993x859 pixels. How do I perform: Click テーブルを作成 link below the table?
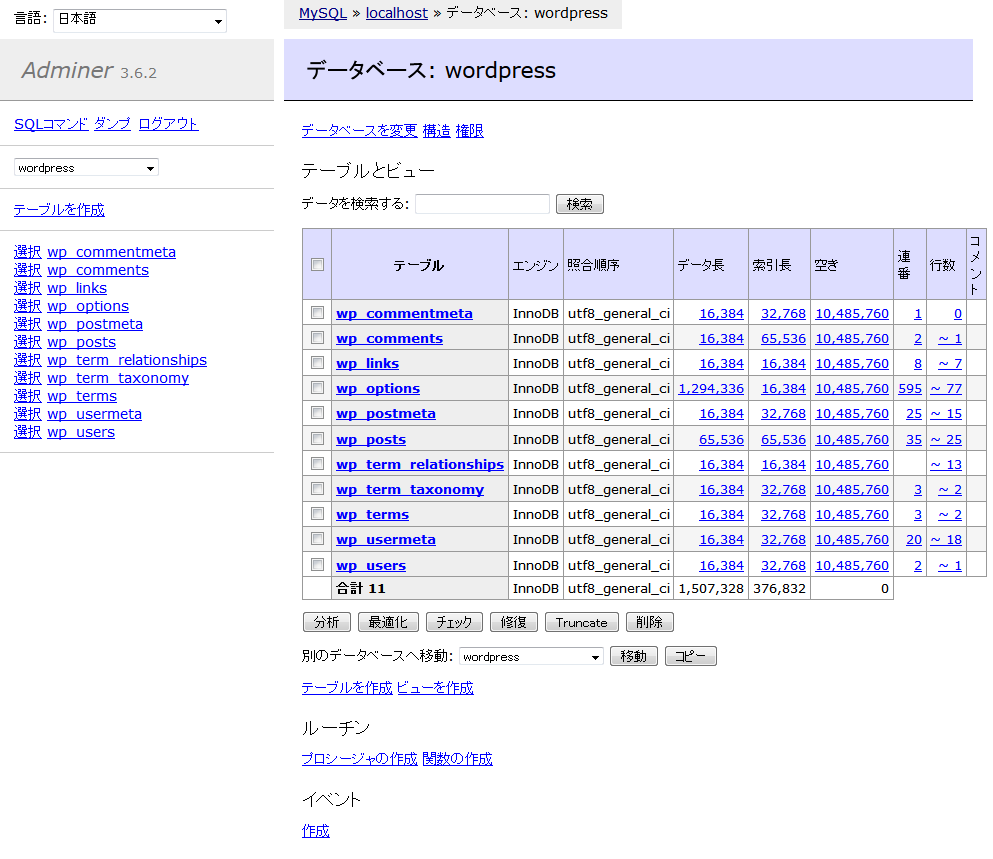point(347,688)
